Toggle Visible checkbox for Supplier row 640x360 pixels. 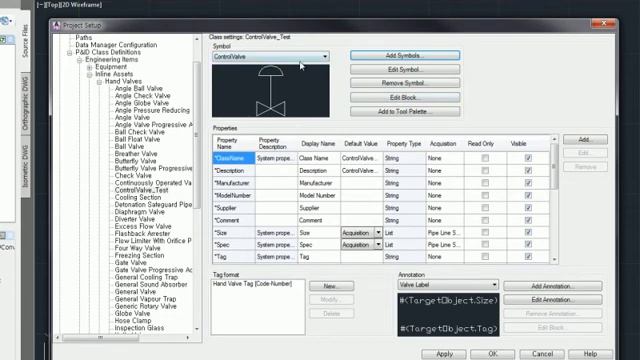pos(528,208)
